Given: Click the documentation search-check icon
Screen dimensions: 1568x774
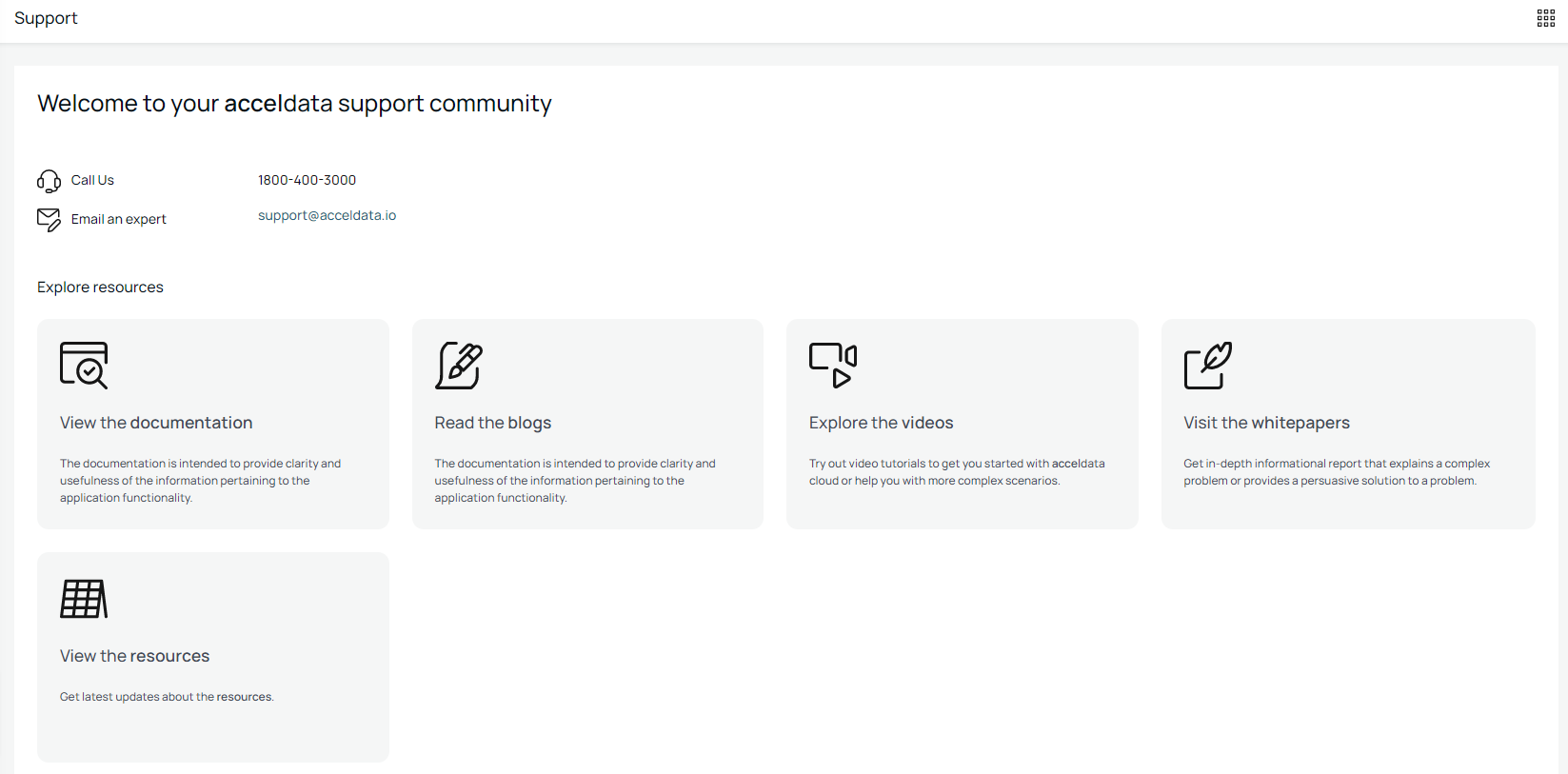Looking at the screenshot, I should pyautogui.click(x=84, y=366).
